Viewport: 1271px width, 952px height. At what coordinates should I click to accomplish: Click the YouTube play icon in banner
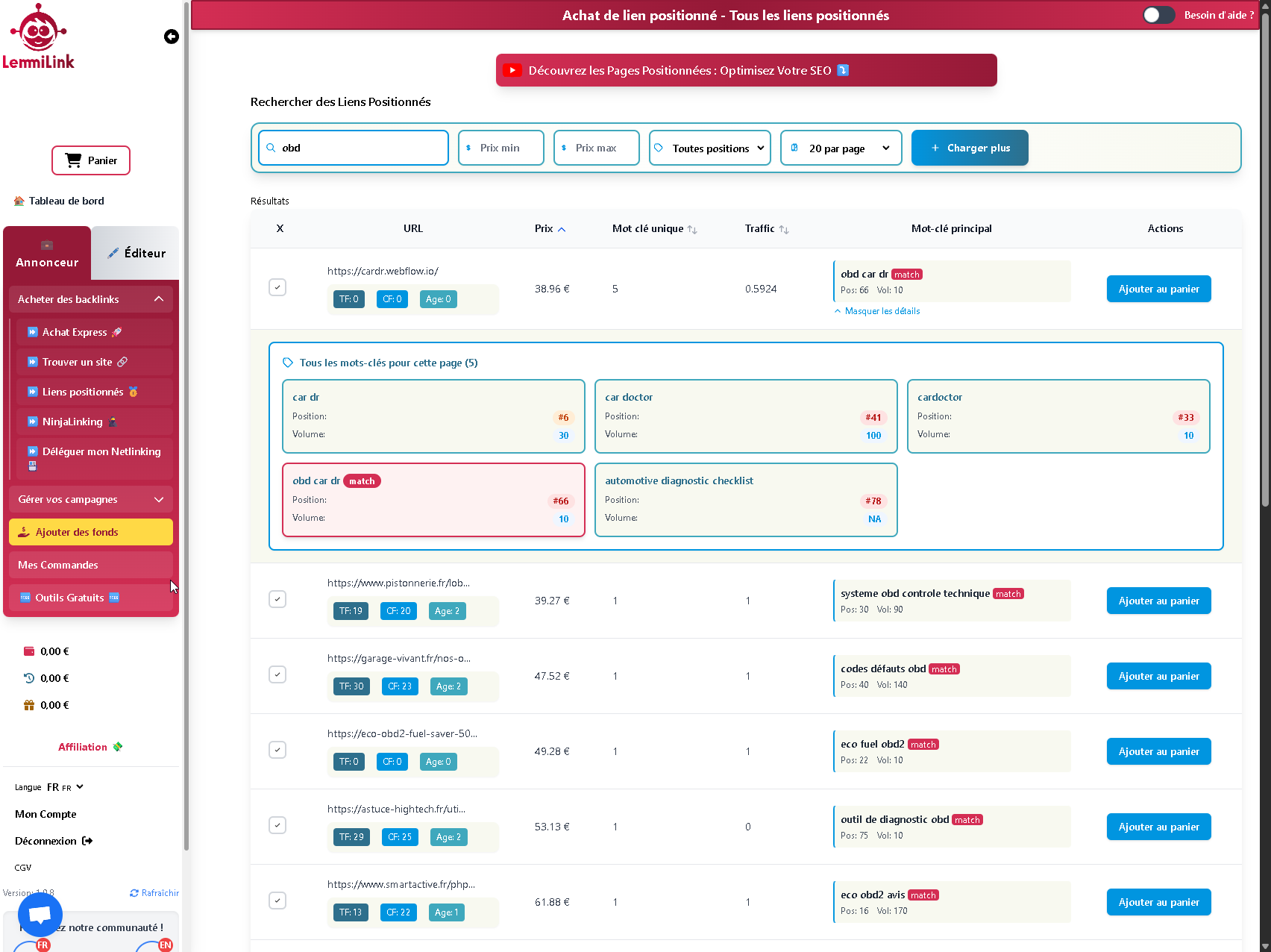512,70
